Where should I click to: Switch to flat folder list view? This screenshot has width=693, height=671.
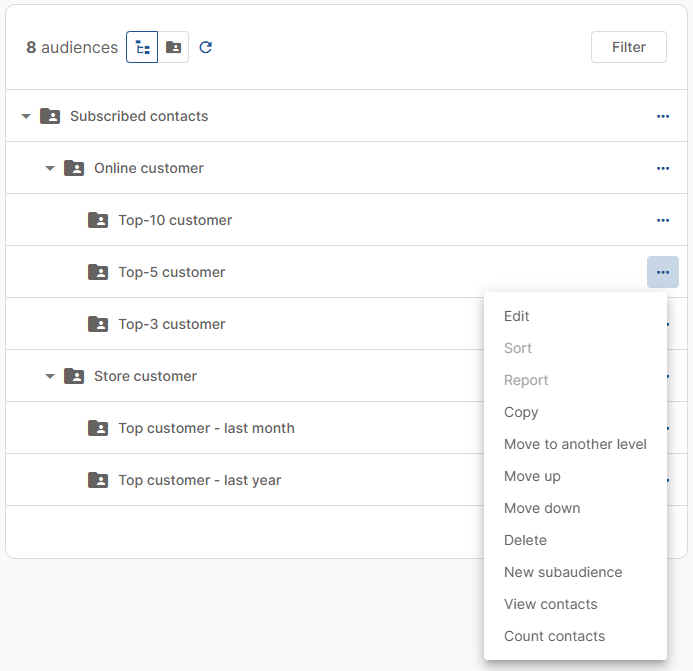[x=174, y=47]
